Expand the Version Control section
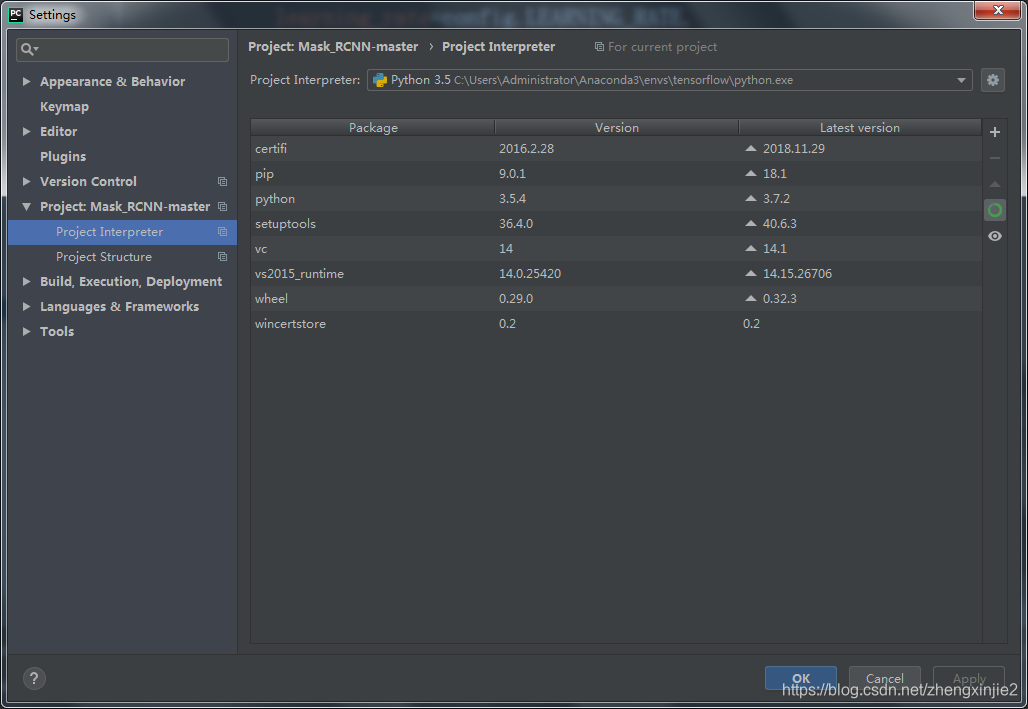Image resolution: width=1028 pixels, height=709 pixels. [x=26, y=181]
